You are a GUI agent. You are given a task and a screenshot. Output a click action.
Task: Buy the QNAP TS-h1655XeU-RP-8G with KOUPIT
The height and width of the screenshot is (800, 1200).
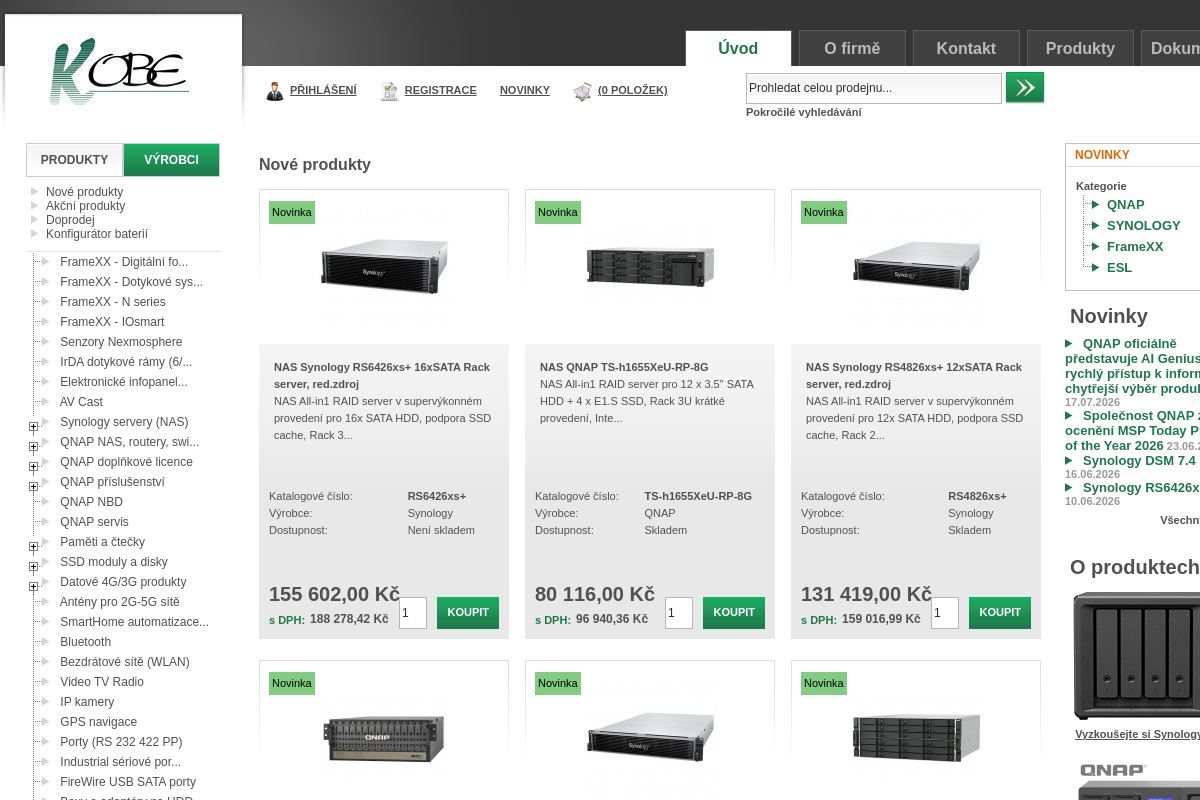(734, 613)
